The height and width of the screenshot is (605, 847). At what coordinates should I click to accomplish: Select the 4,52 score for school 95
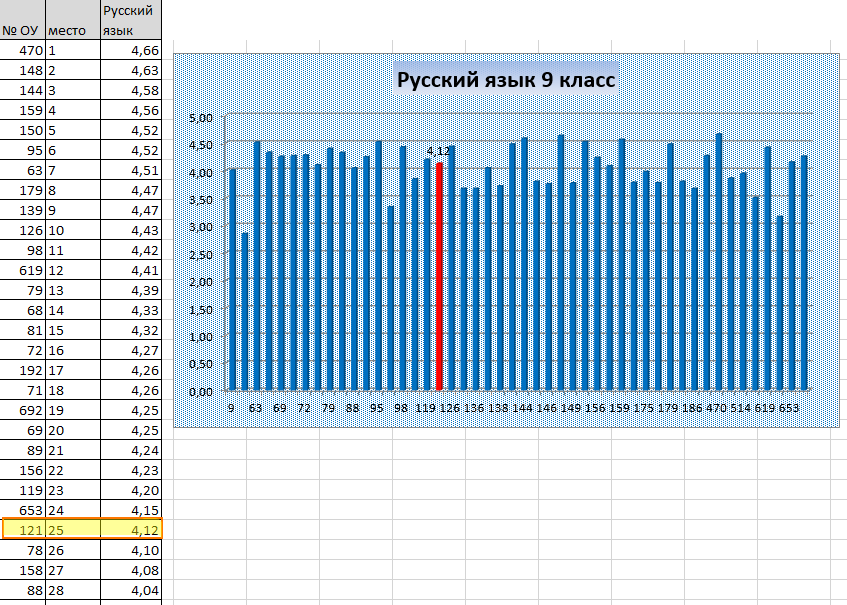coord(131,150)
